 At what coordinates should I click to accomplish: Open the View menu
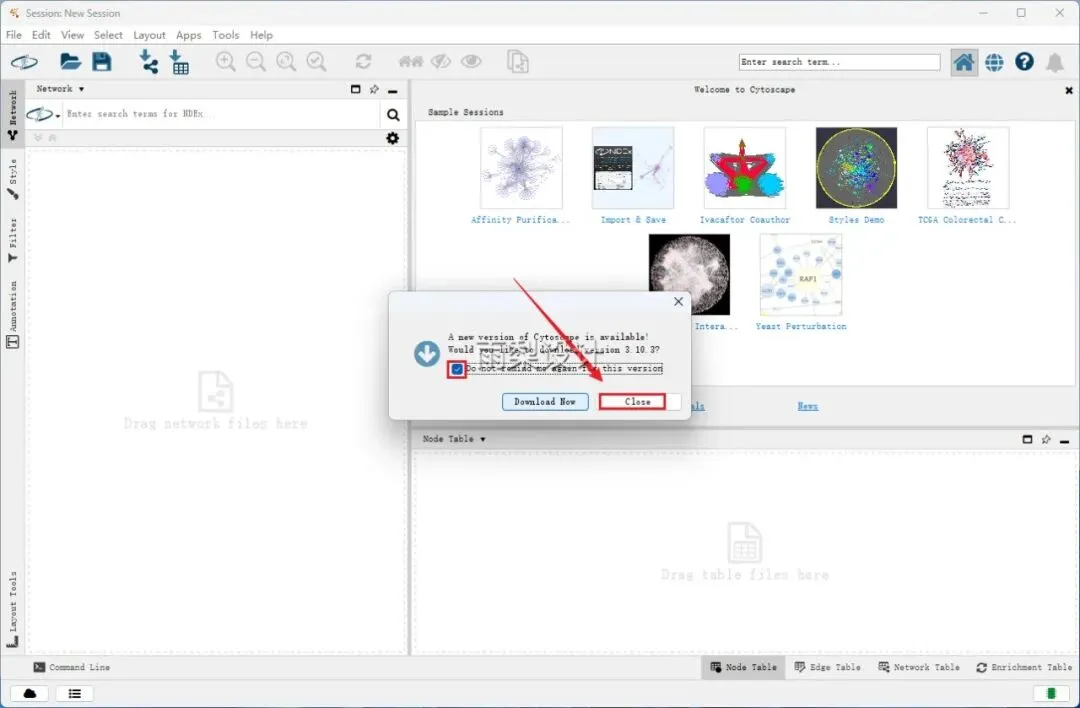coord(72,34)
